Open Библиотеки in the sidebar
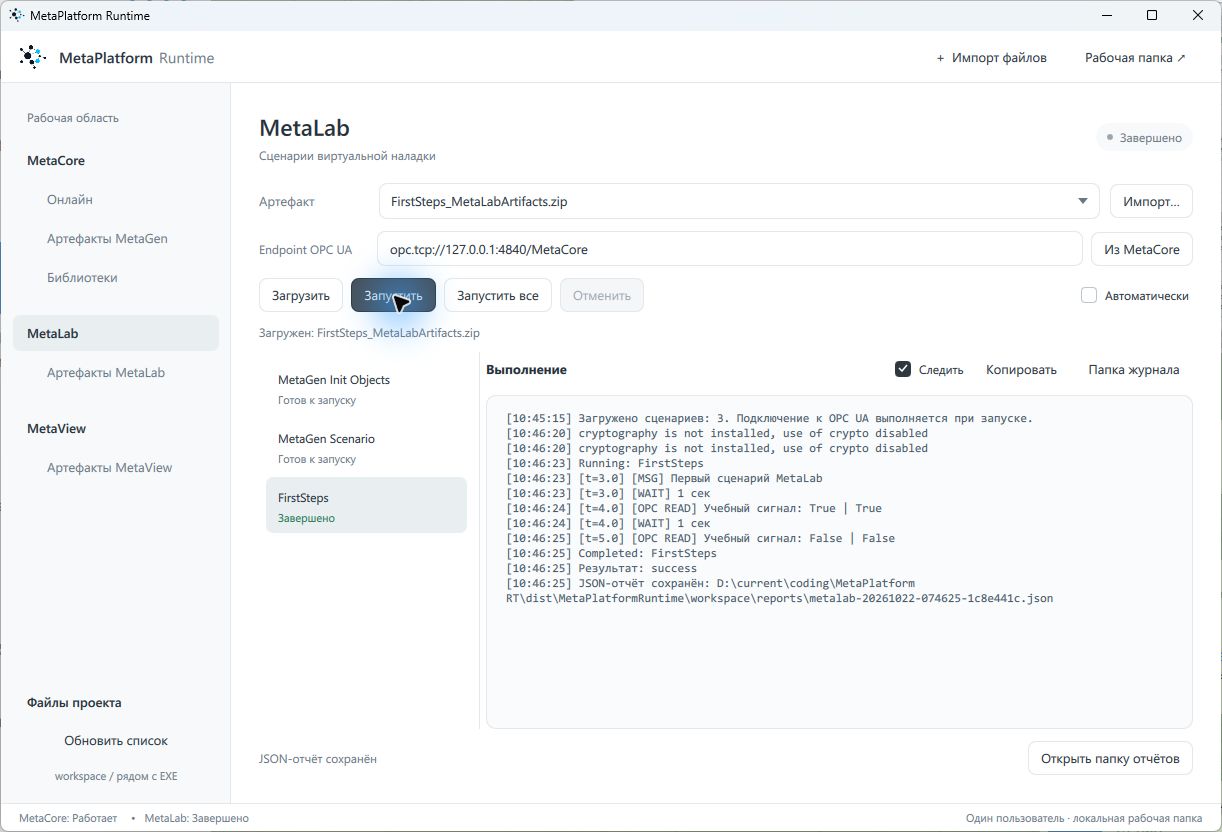This screenshot has width=1222, height=832. [82, 277]
